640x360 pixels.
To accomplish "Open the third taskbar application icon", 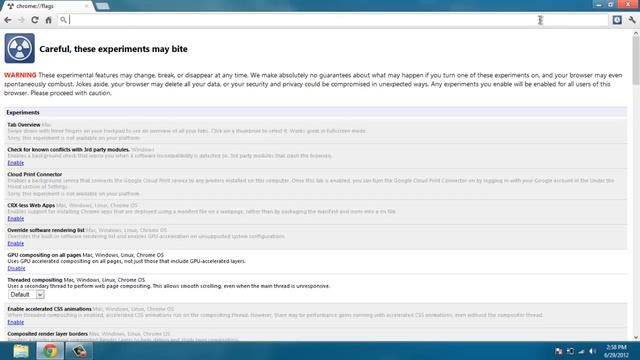I will 79,351.
